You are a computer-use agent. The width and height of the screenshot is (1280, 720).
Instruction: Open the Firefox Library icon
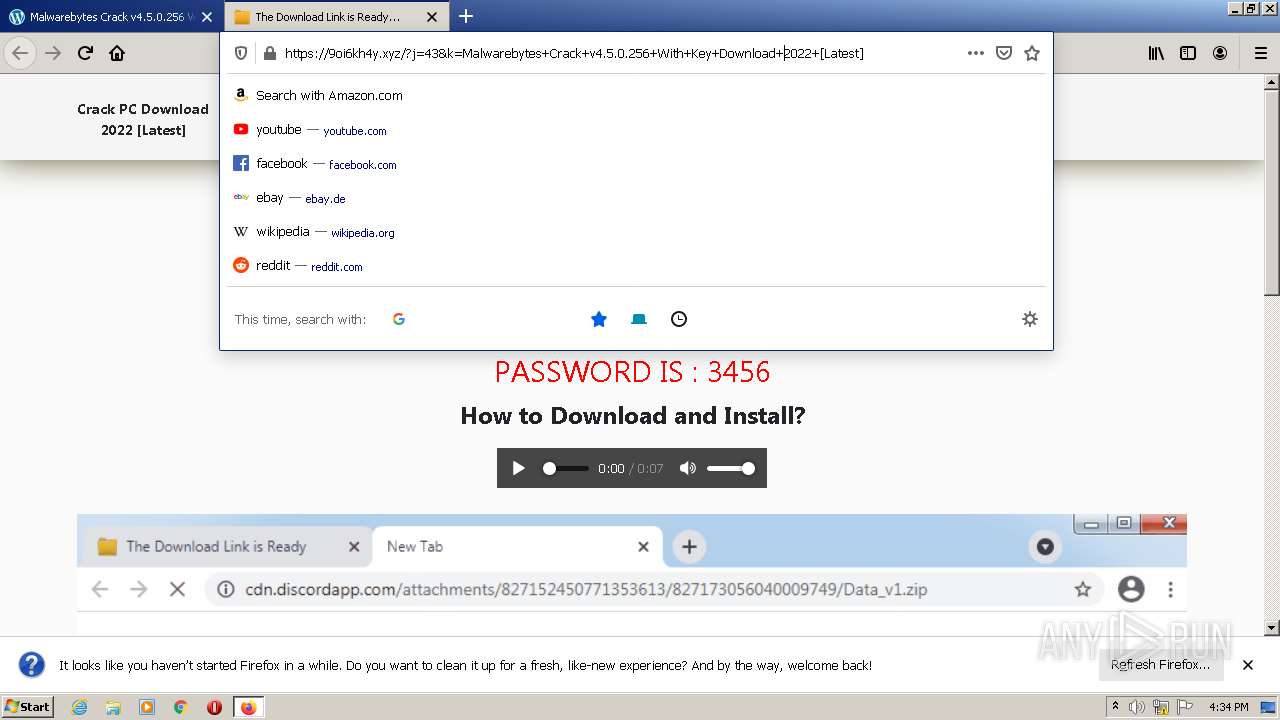tap(1156, 53)
